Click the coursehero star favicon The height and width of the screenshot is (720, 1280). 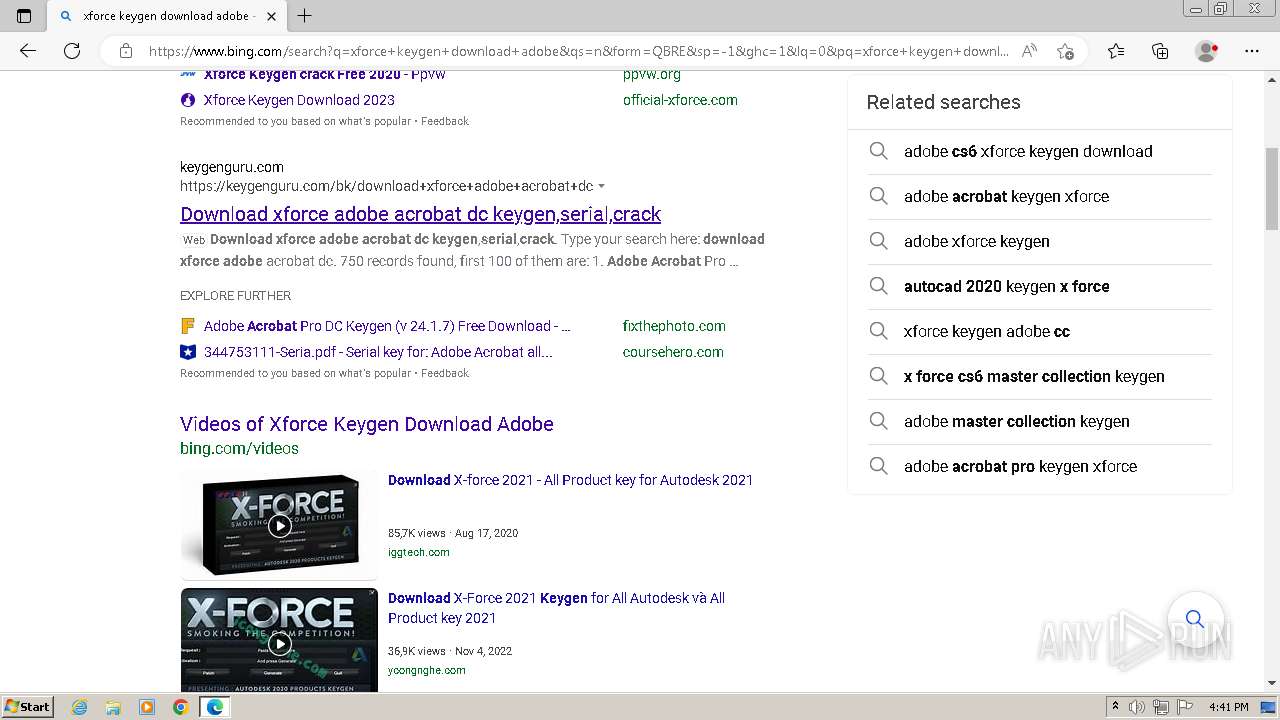click(188, 352)
